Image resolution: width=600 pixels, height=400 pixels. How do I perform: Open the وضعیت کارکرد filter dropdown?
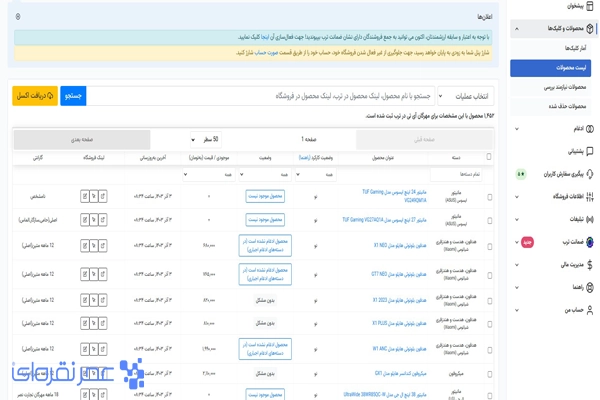[316, 175]
